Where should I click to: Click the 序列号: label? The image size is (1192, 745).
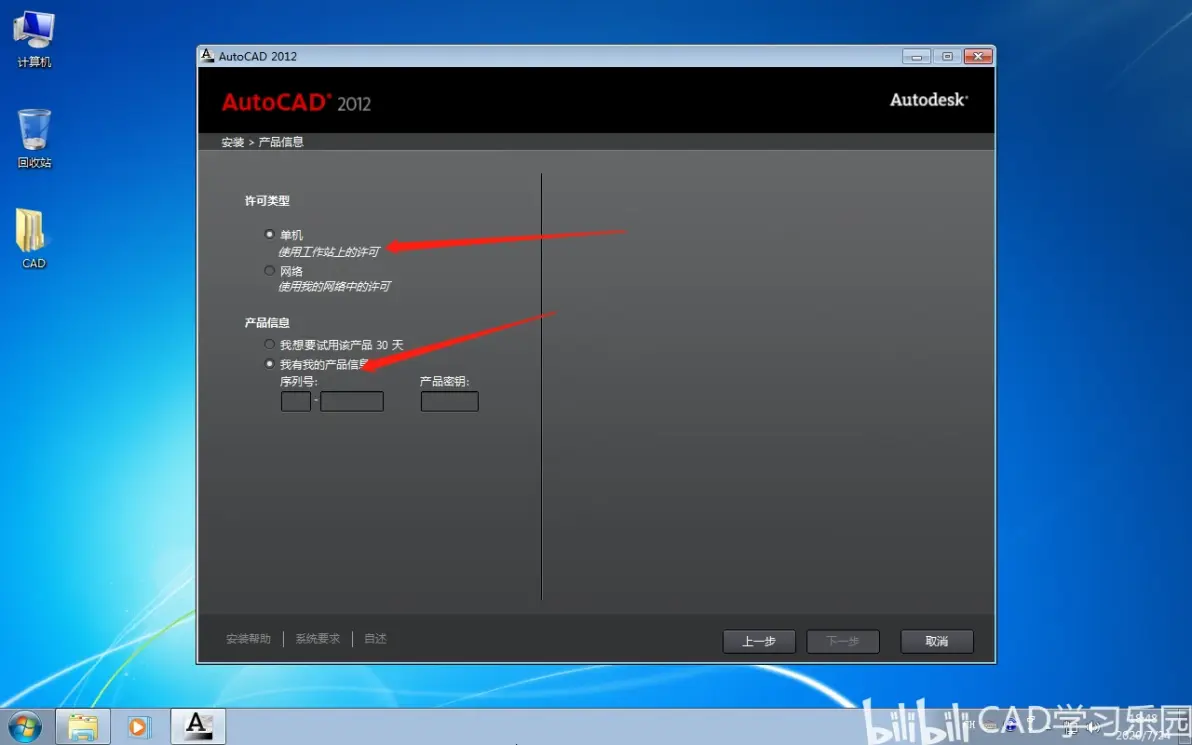(x=299, y=382)
